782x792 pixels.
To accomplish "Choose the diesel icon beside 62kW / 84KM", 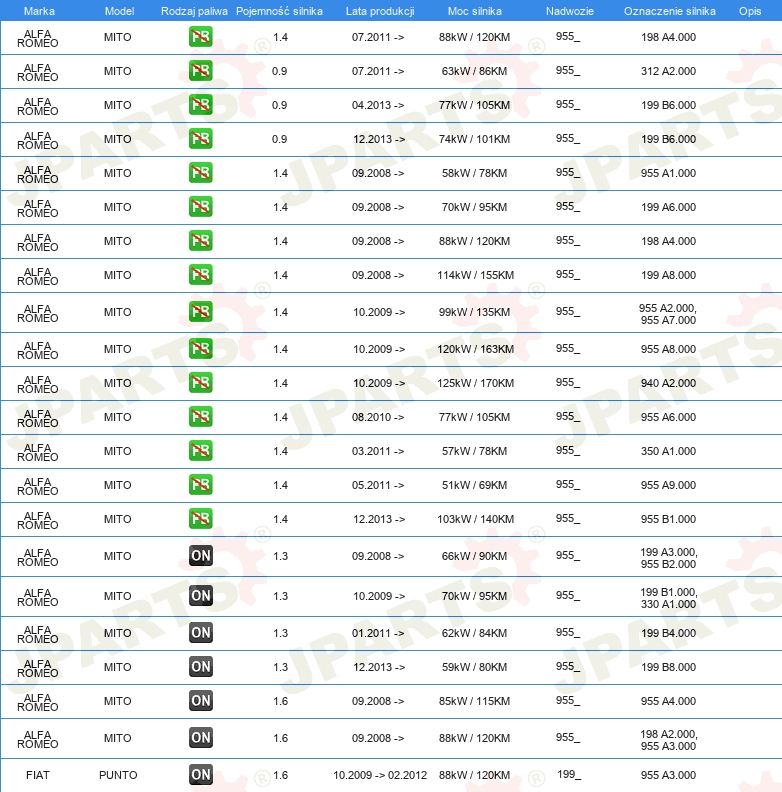I will click(x=200, y=633).
